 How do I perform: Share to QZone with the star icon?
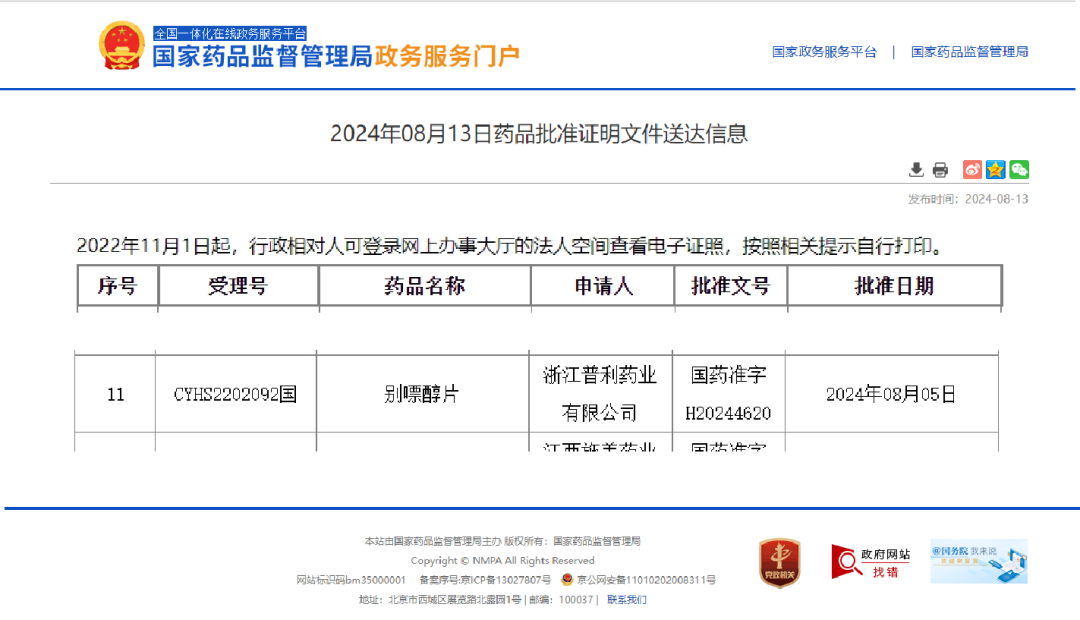pos(995,170)
